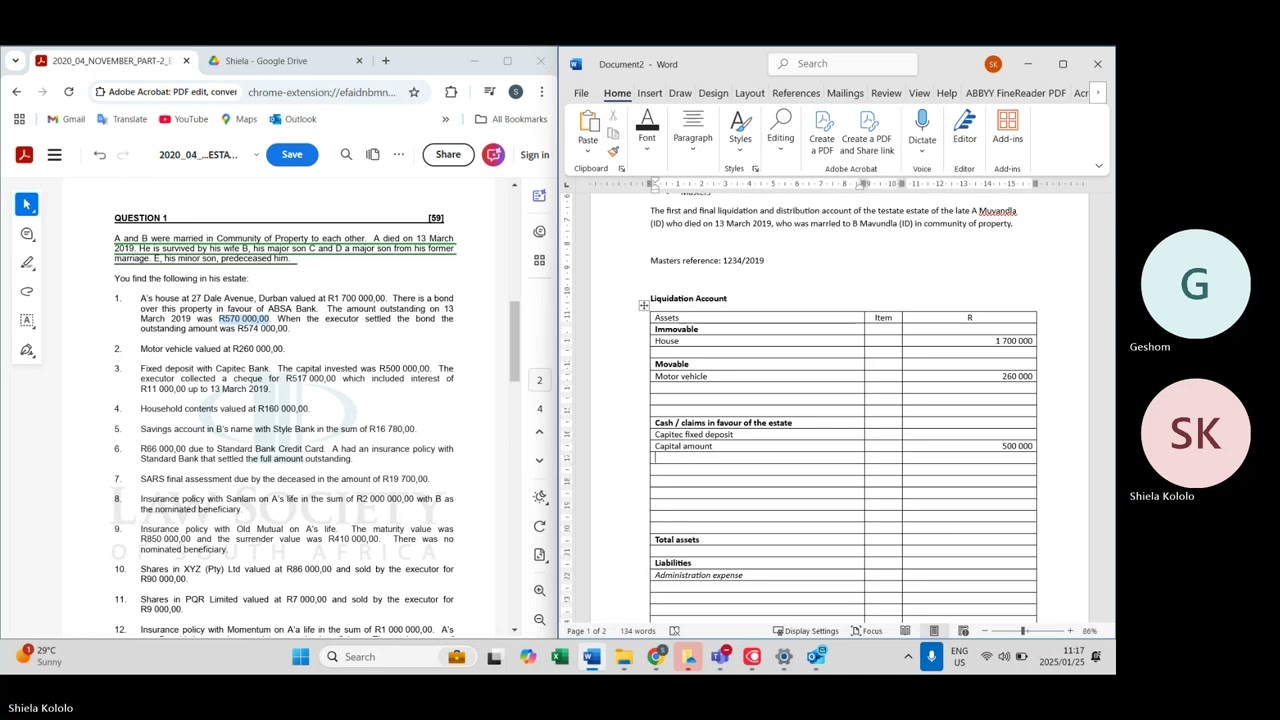
Task: Click the Word title bar search box
Action: (x=843, y=64)
